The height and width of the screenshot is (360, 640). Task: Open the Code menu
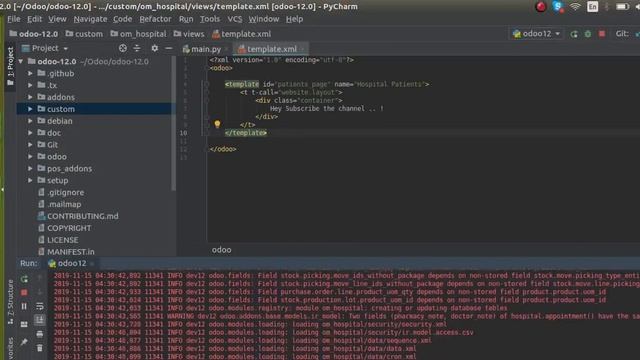click(122, 19)
